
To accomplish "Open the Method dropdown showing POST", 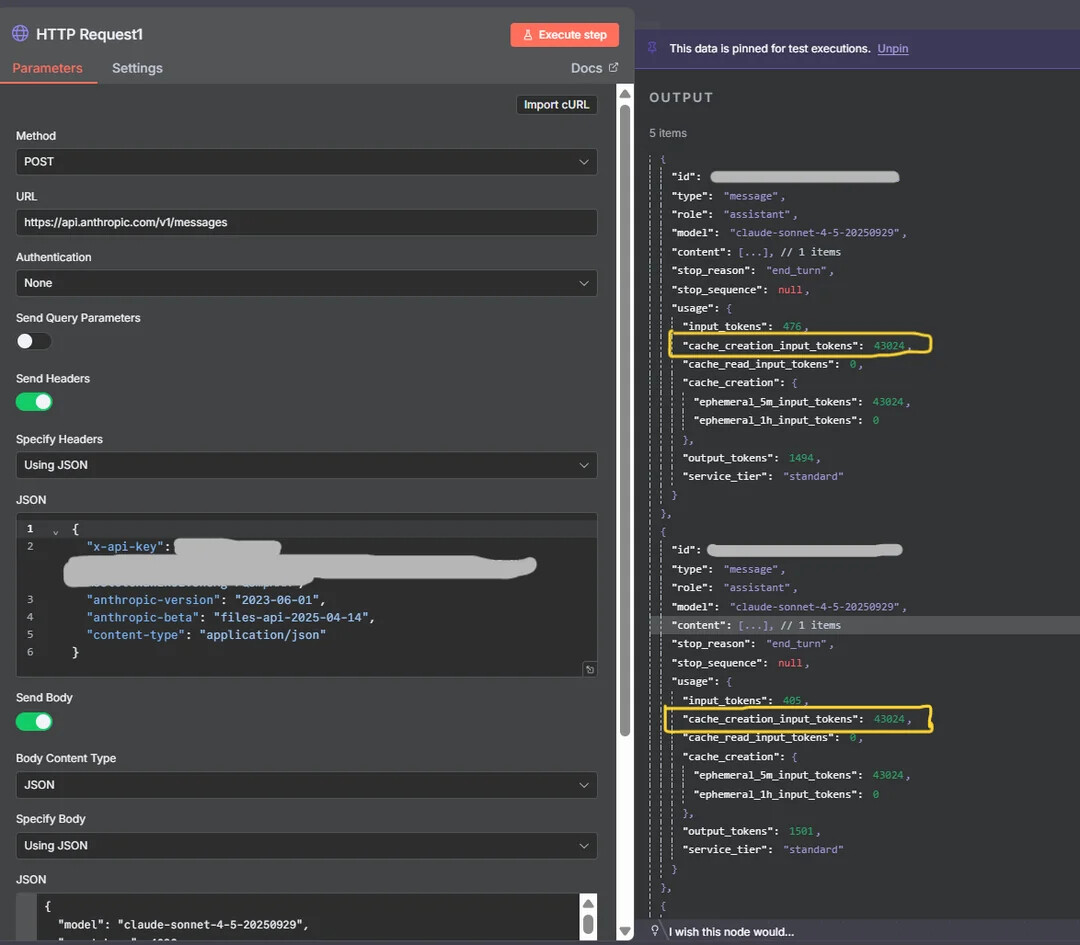I will click(x=306, y=162).
